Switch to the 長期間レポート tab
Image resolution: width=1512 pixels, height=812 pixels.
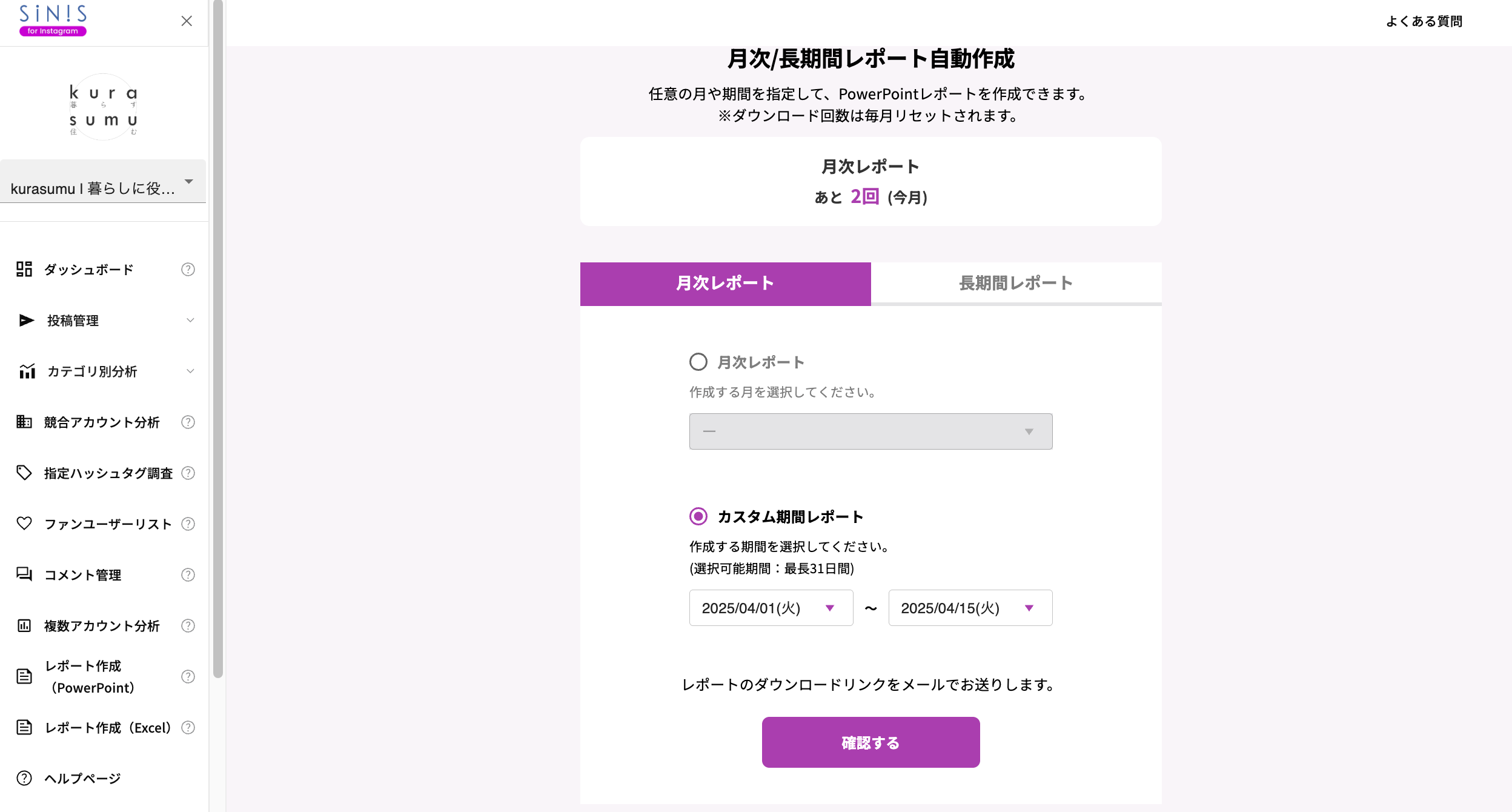pos(1015,283)
